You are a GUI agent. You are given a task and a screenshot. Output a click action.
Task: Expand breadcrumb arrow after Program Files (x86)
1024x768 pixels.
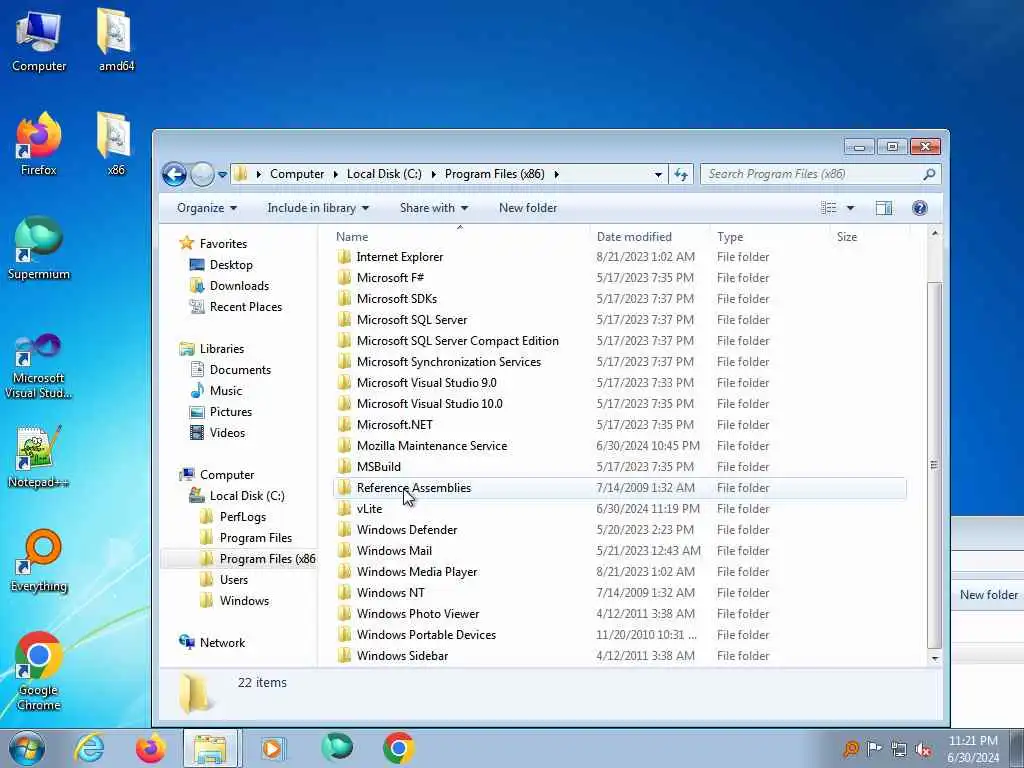click(556, 174)
